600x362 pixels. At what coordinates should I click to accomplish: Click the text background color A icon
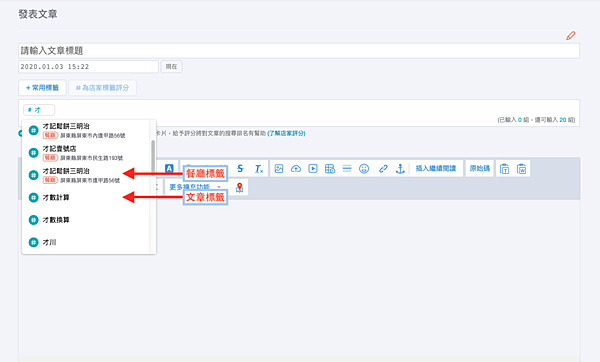[169, 168]
